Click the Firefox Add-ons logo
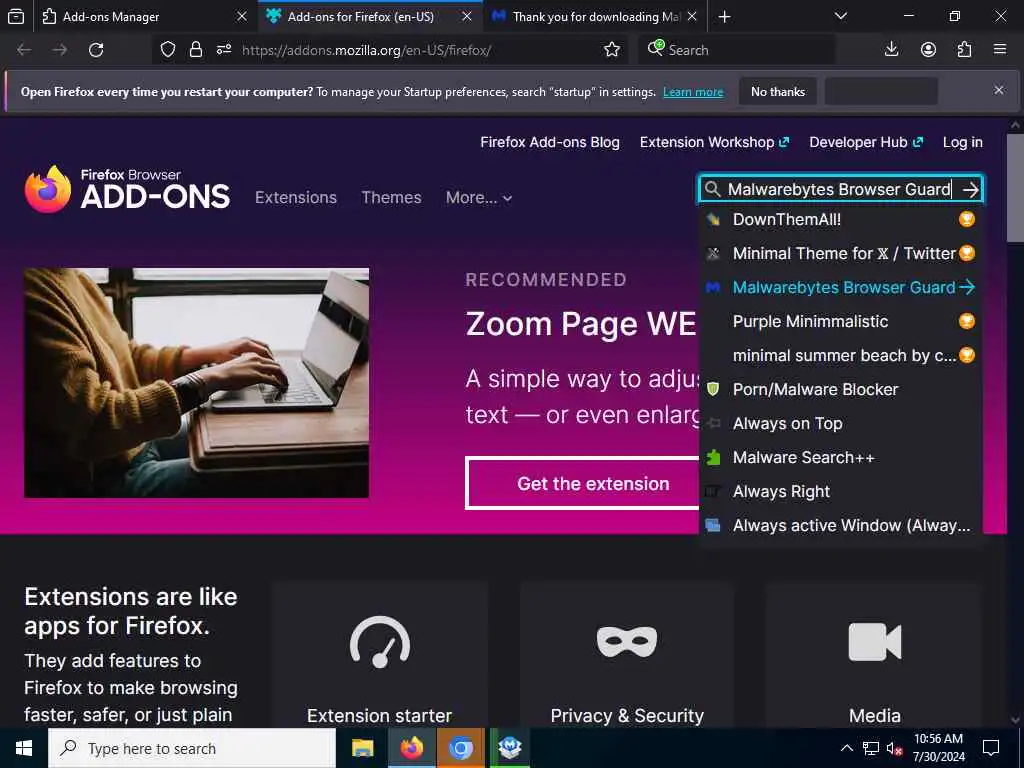 coord(127,189)
